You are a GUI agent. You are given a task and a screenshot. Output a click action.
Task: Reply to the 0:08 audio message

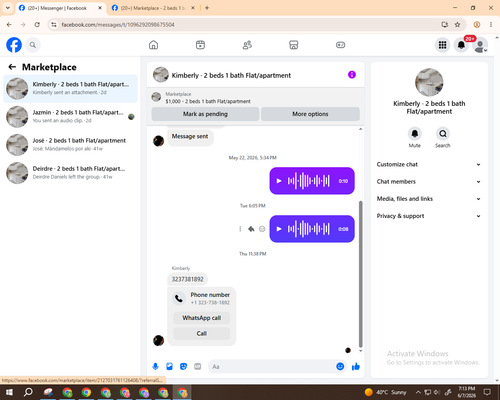tap(251, 229)
